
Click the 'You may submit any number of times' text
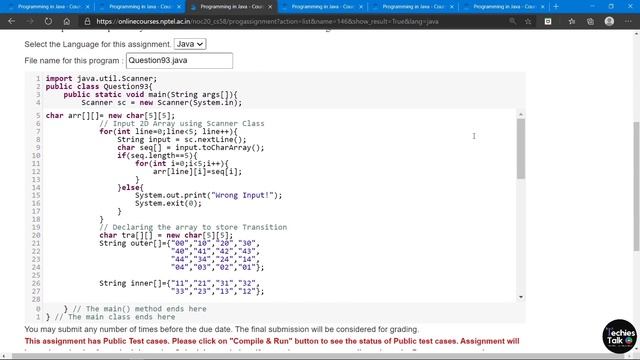coord(222,329)
